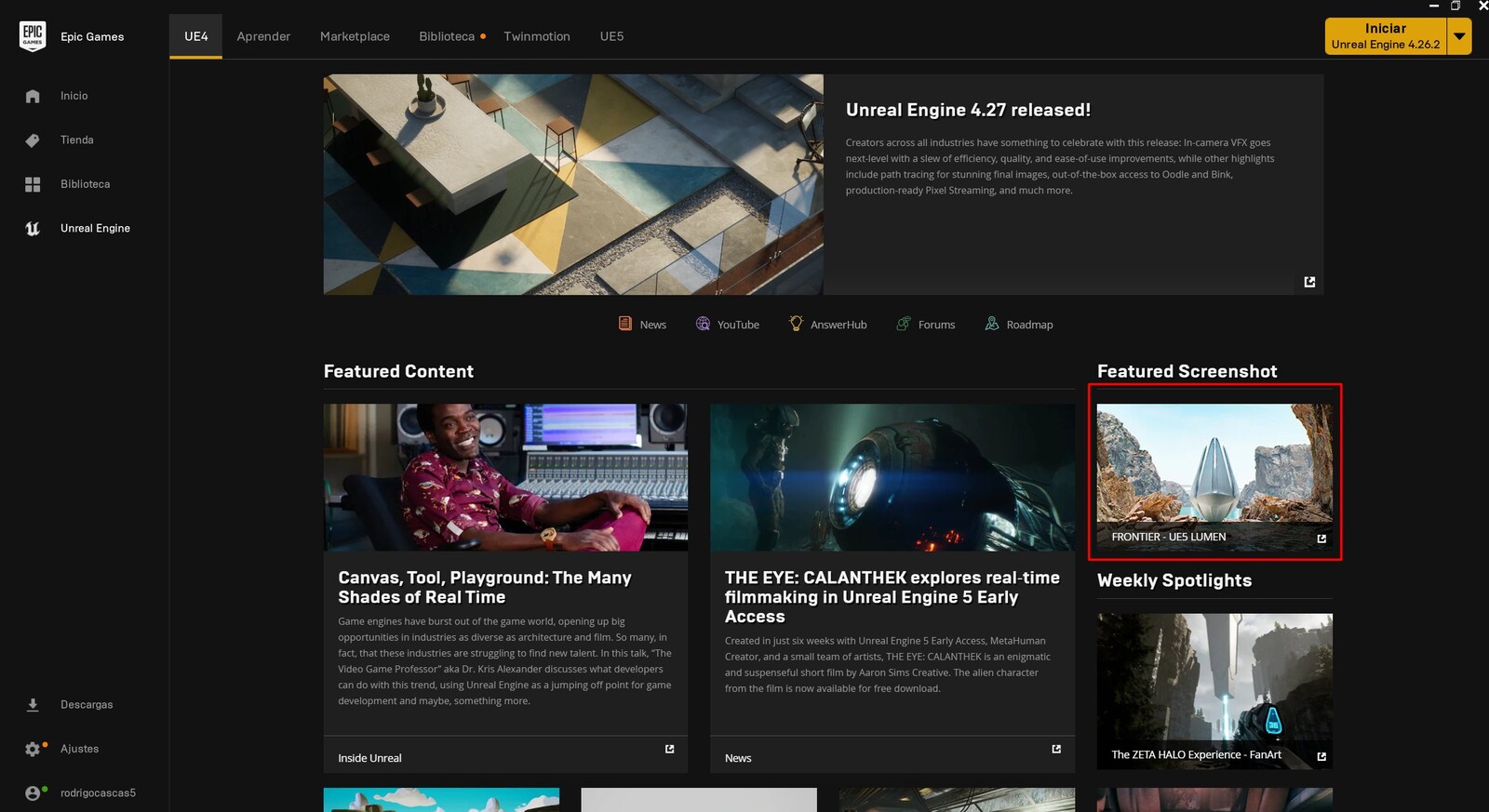Open the Forums link text

coord(936,325)
